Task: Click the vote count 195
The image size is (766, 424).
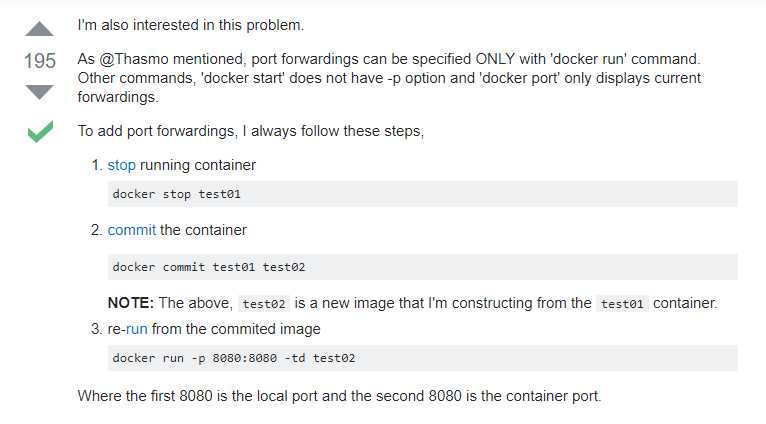Action: (x=40, y=61)
